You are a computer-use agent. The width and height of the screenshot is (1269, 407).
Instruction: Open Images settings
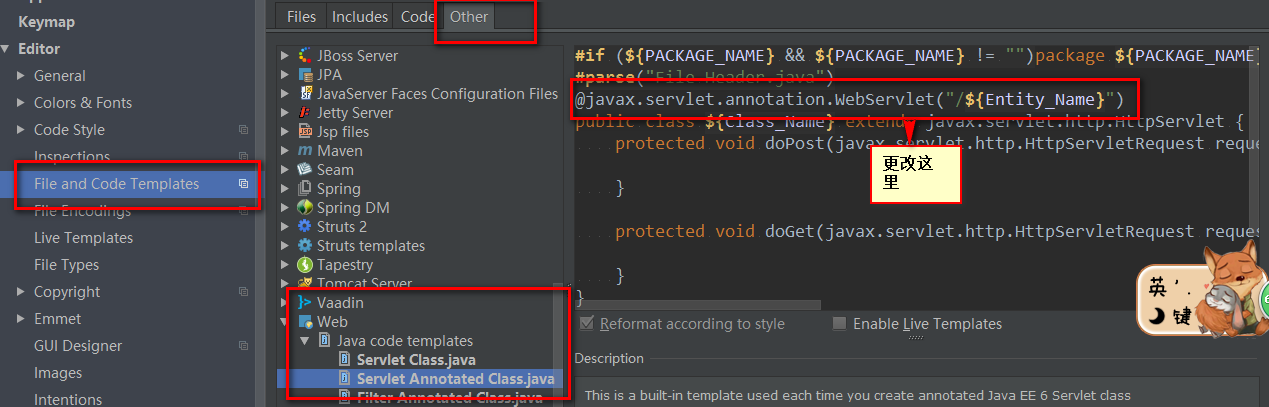point(58,373)
